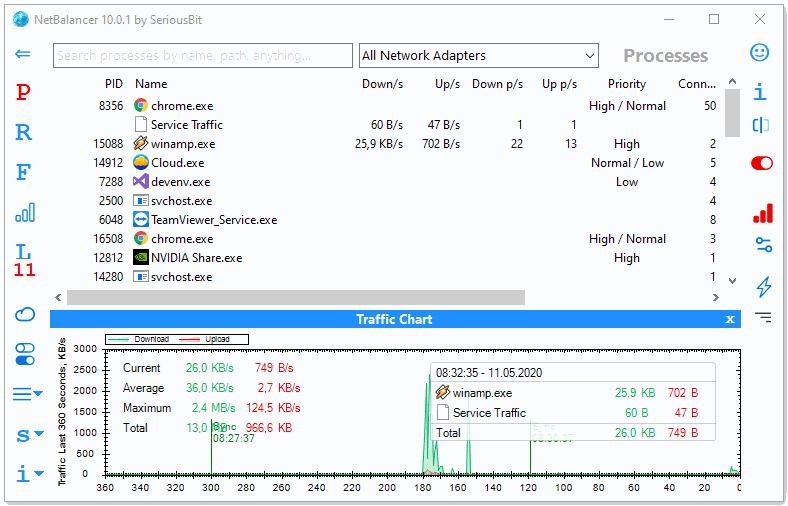Expand the blue i dropdown in left sidebar
Viewport: 788px width, 506px height.
29,474
